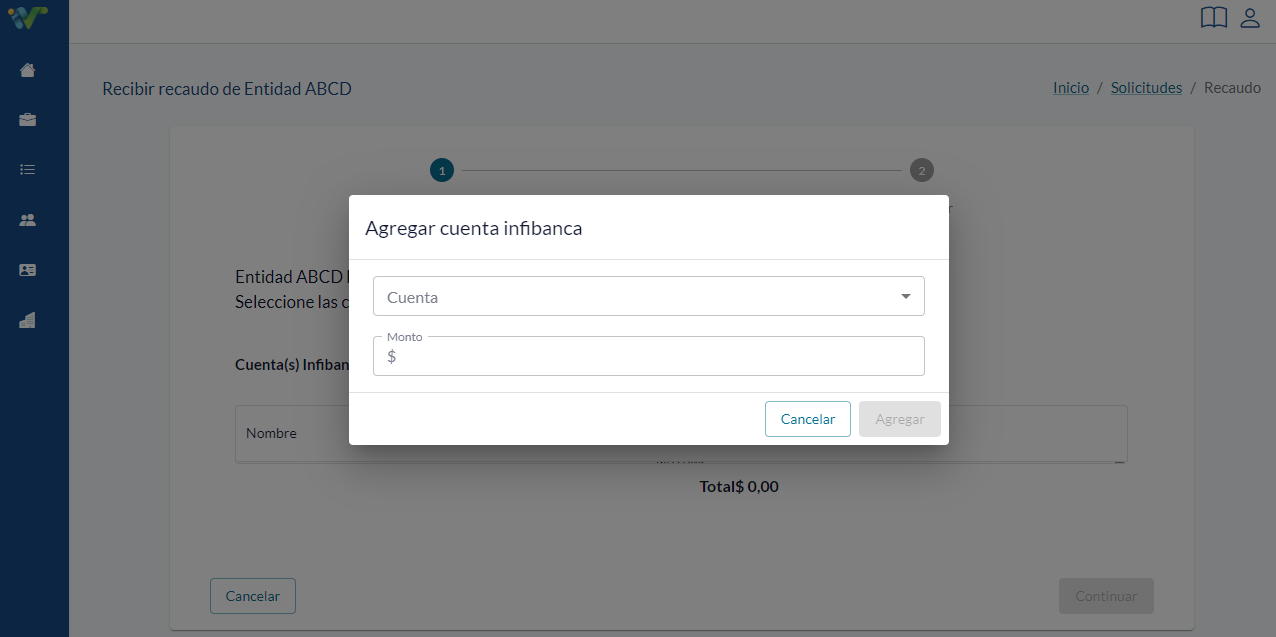Open the home icon in sidebar
1276x637 pixels.
pyautogui.click(x=28, y=70)
